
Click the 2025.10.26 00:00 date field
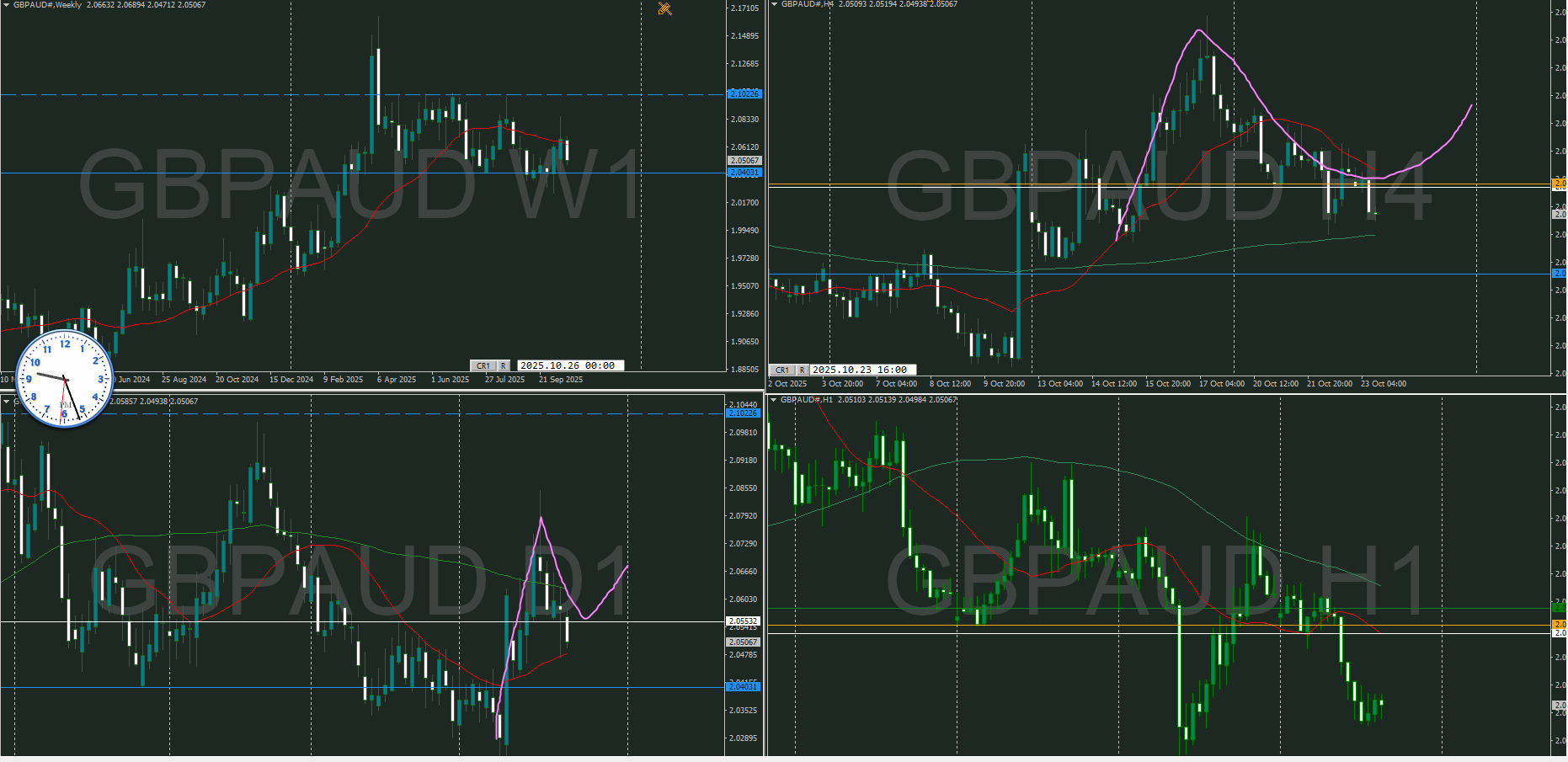pyautogui.click(x=570, y=365)
